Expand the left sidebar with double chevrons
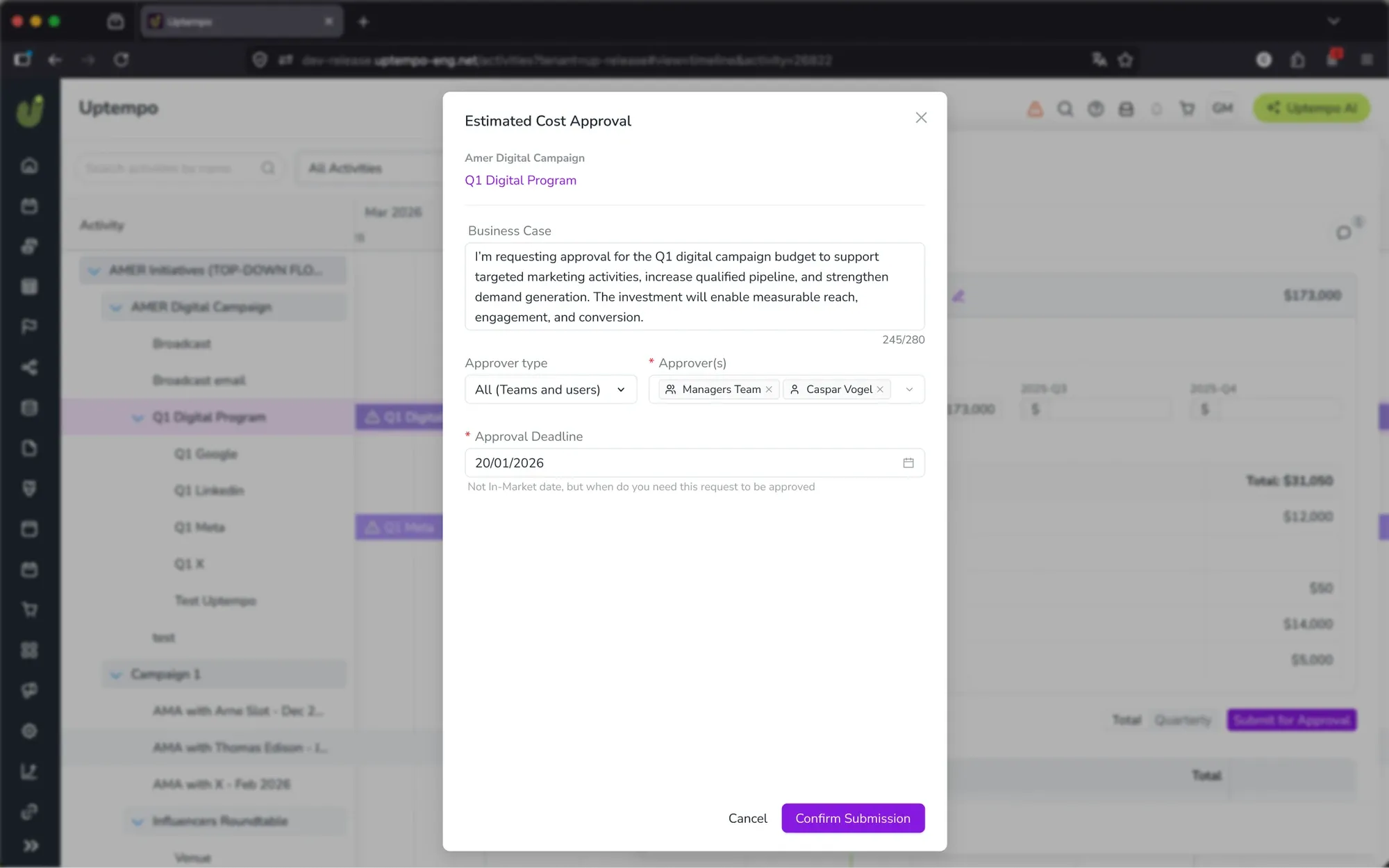Viewport: 1389px width, 868px height. pyautogui.click(x=30, y=845)
